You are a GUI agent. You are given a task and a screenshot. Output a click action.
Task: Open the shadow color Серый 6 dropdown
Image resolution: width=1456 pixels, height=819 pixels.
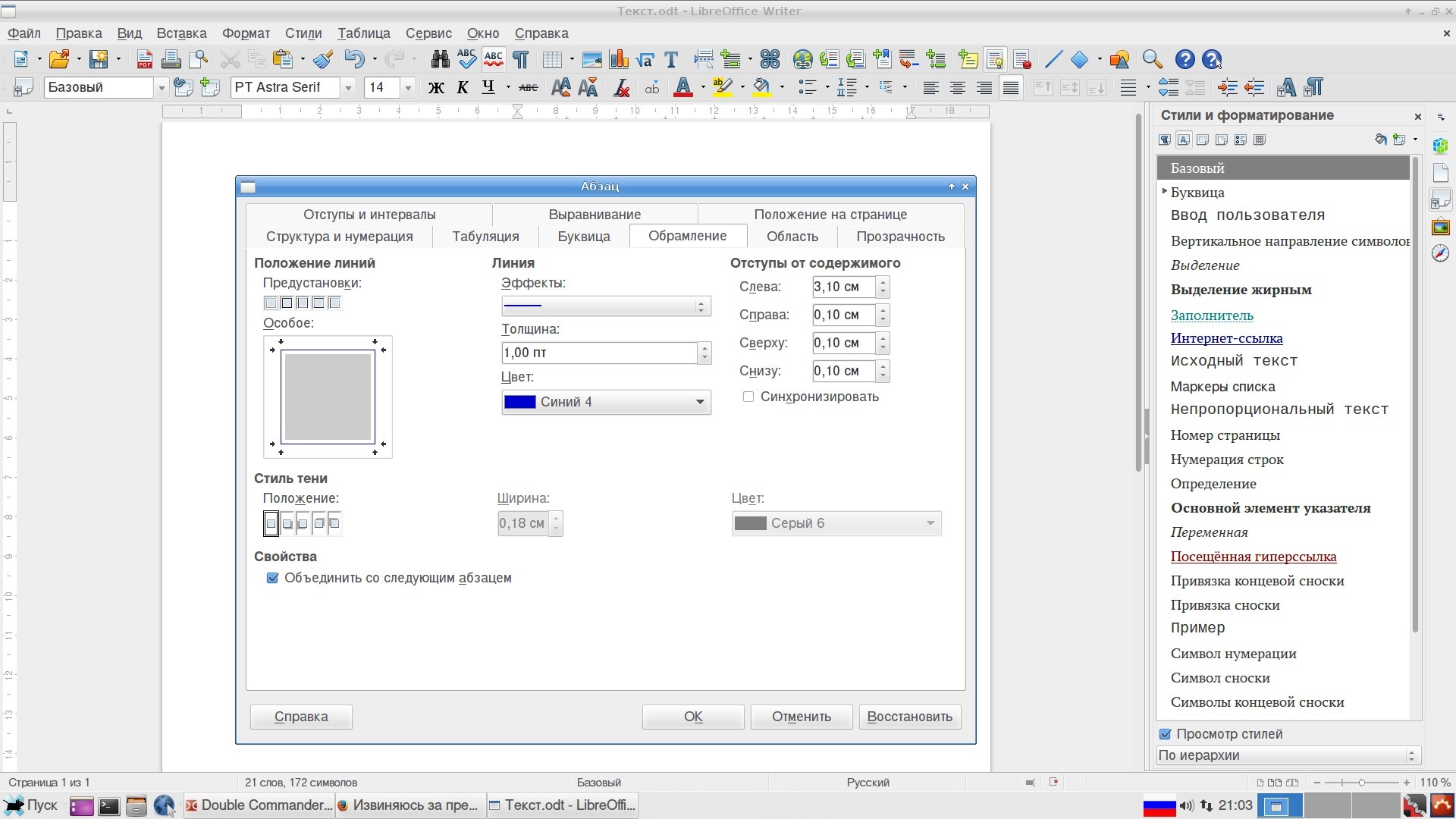[x=836, y=523]
